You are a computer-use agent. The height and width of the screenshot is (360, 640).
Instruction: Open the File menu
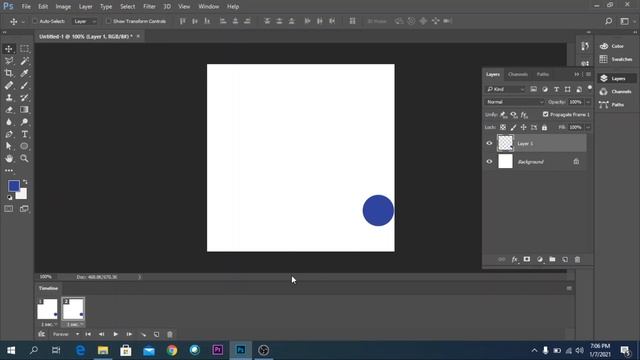26,7
